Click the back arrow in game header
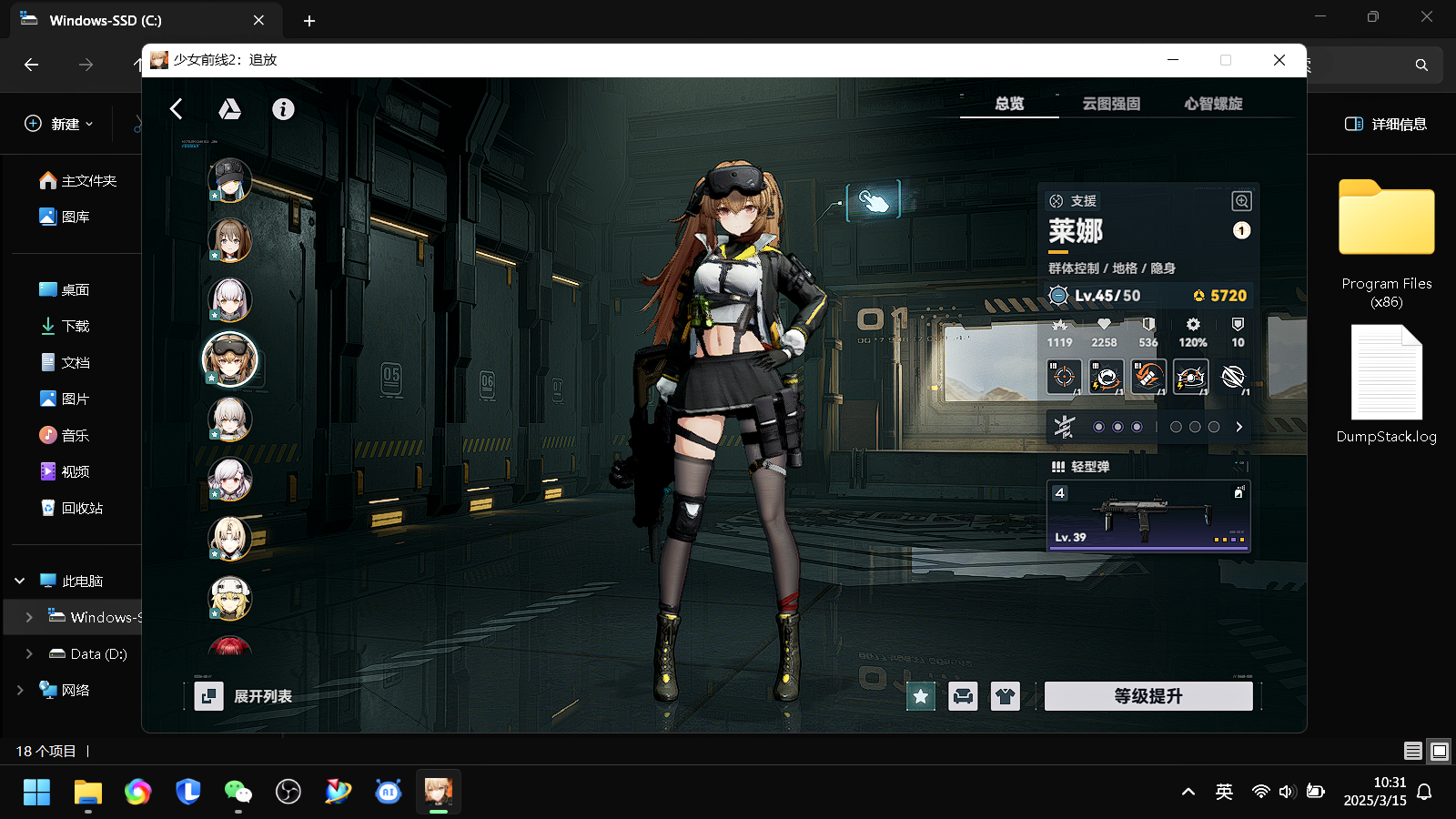1456x819 pixels. (x=177, y=109)
